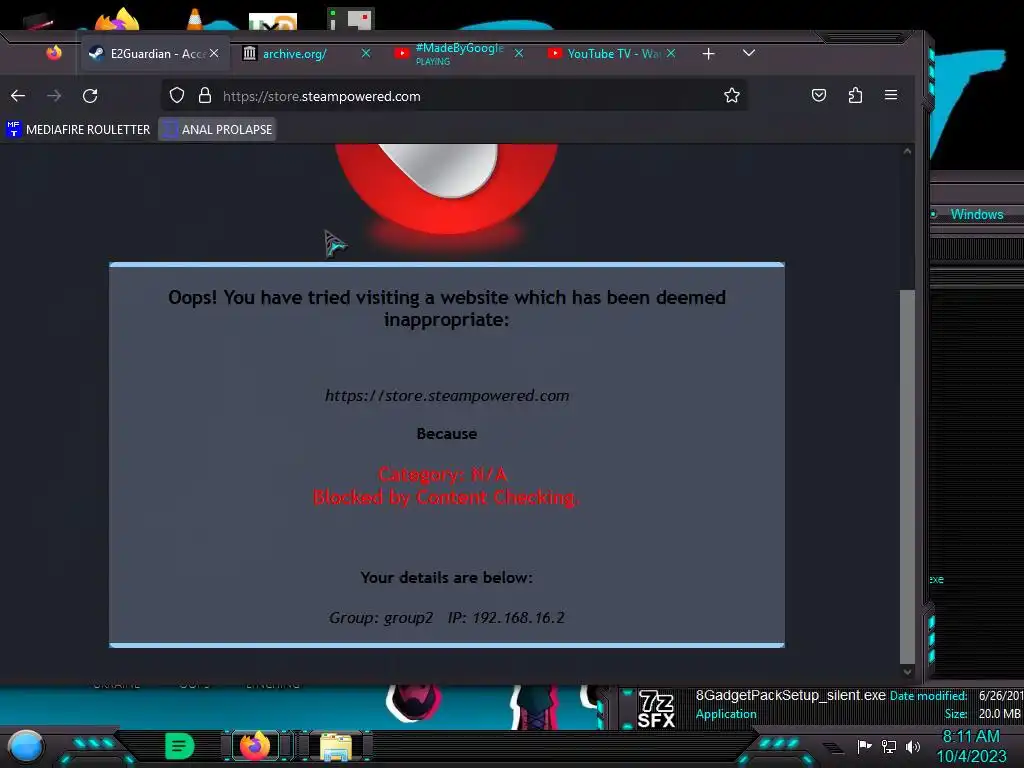Click the page scrollbar up arrow

coord(907,152)
